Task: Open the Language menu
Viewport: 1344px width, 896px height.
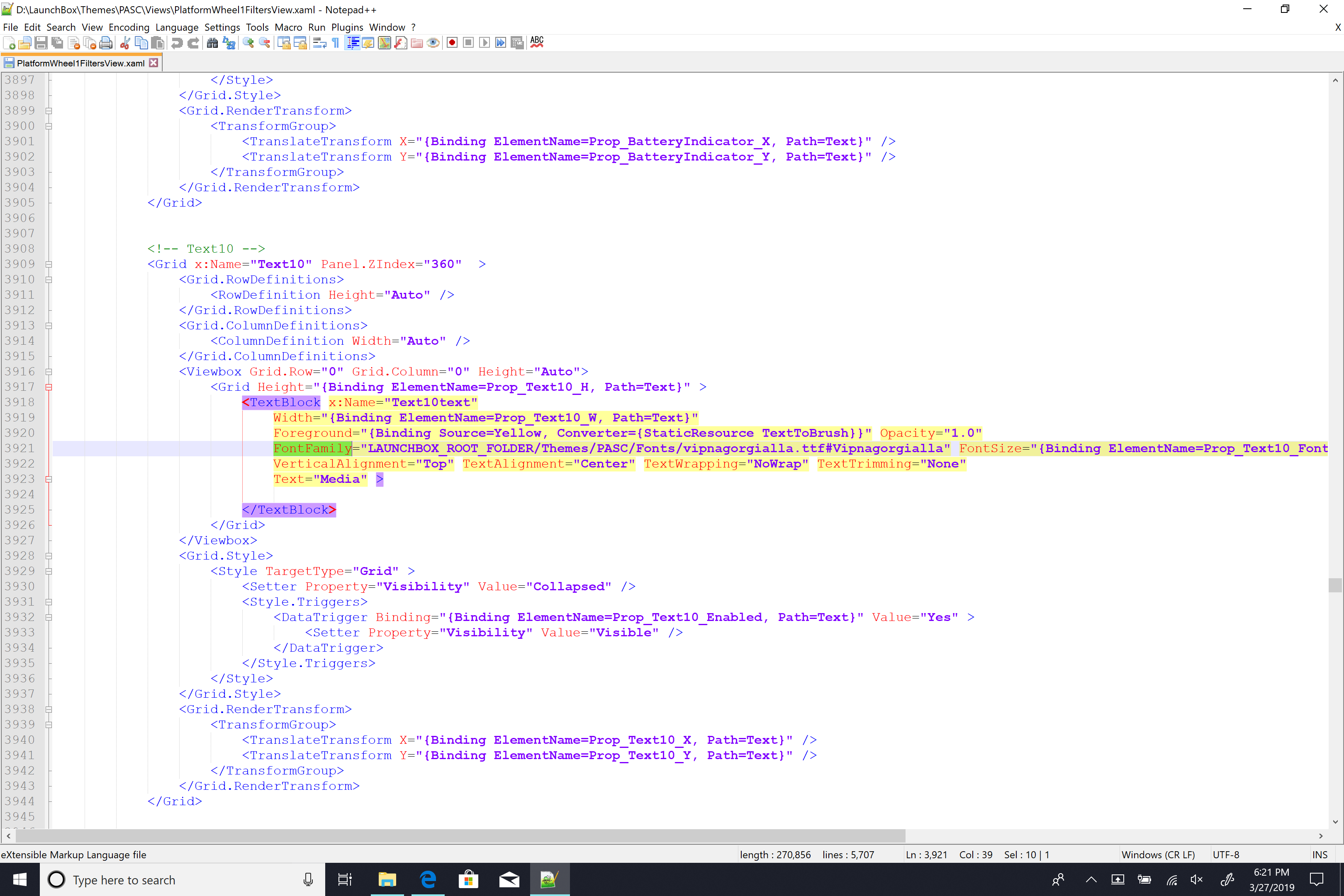Action: (x=177, y=27)
